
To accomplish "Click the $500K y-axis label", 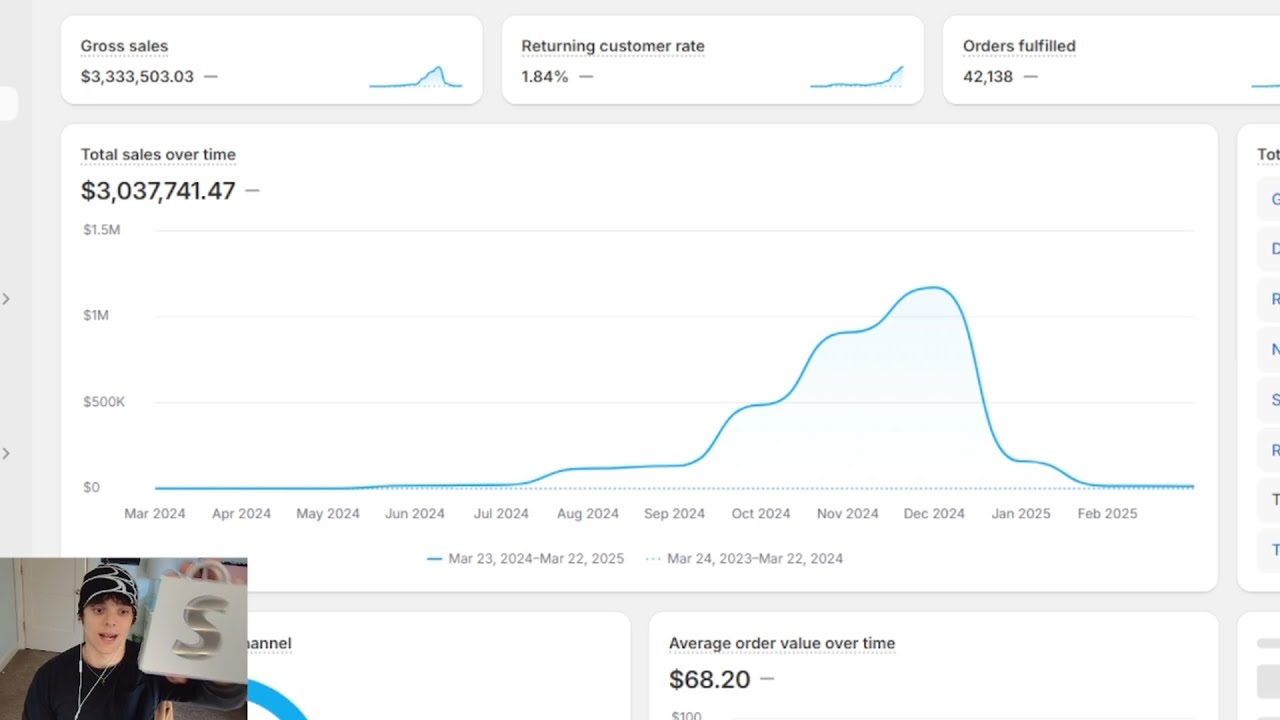I will coord(104,401).
